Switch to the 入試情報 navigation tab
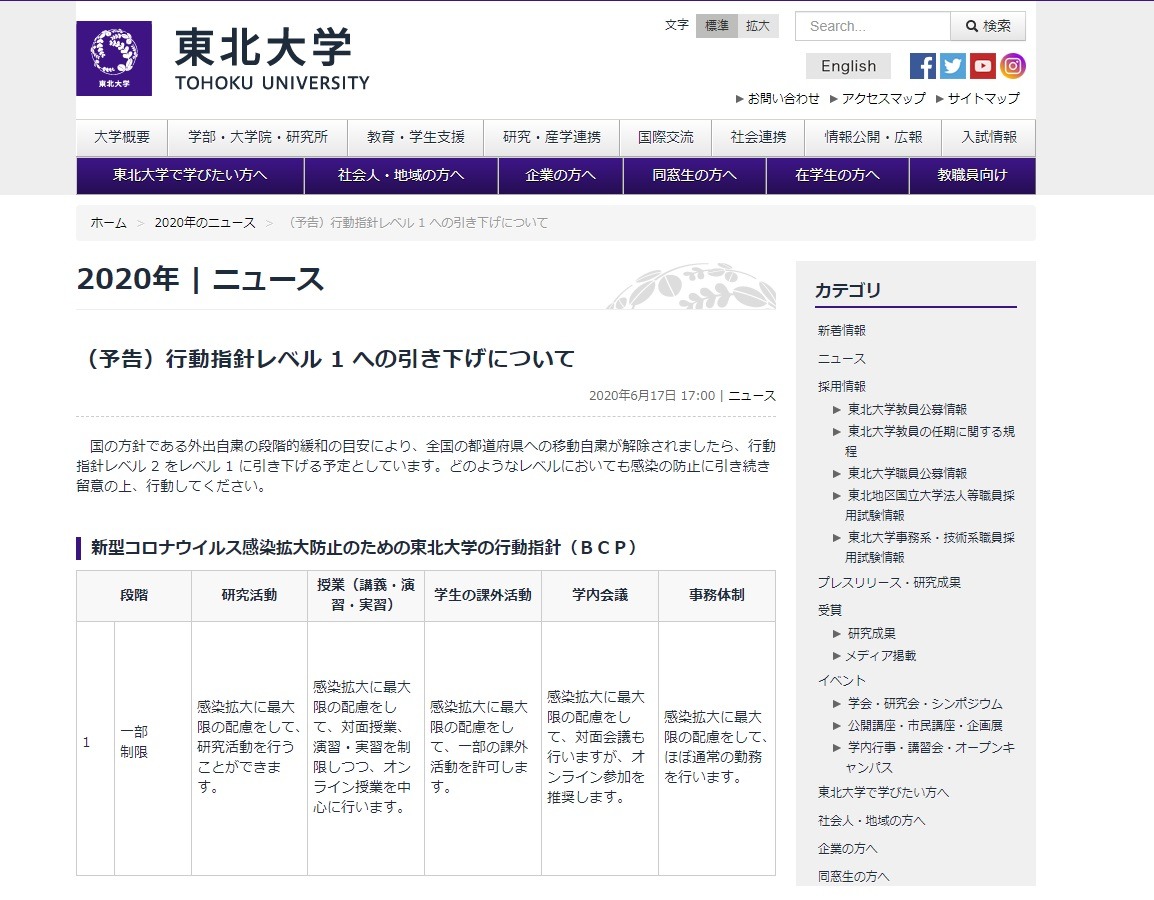This screenshot has height=900, width=1154. click(x=989, y=138)
